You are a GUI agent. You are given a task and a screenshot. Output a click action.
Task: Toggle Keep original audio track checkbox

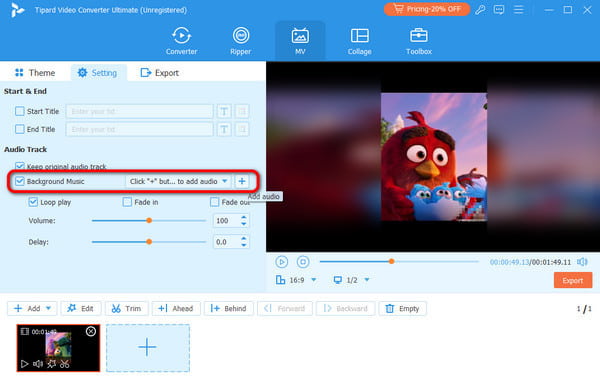click(20, 166)
